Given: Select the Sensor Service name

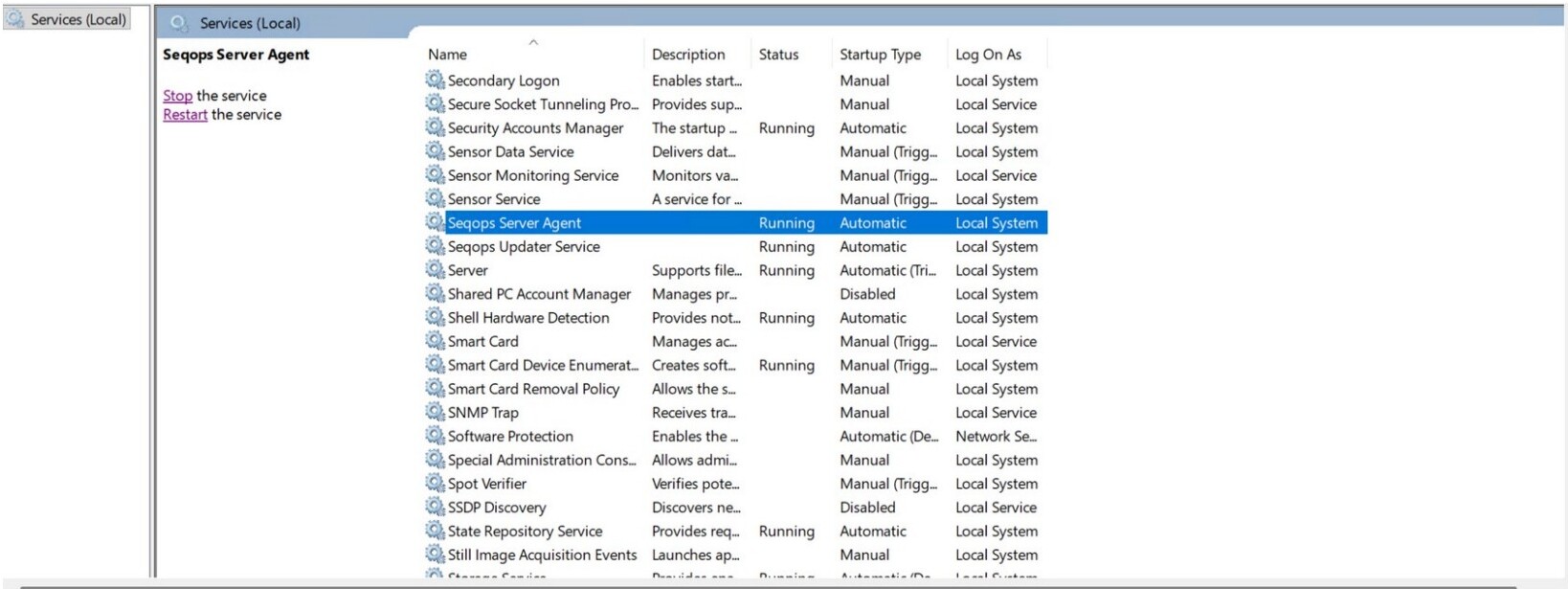Looking at the screenshot, I should click(494, 199).
